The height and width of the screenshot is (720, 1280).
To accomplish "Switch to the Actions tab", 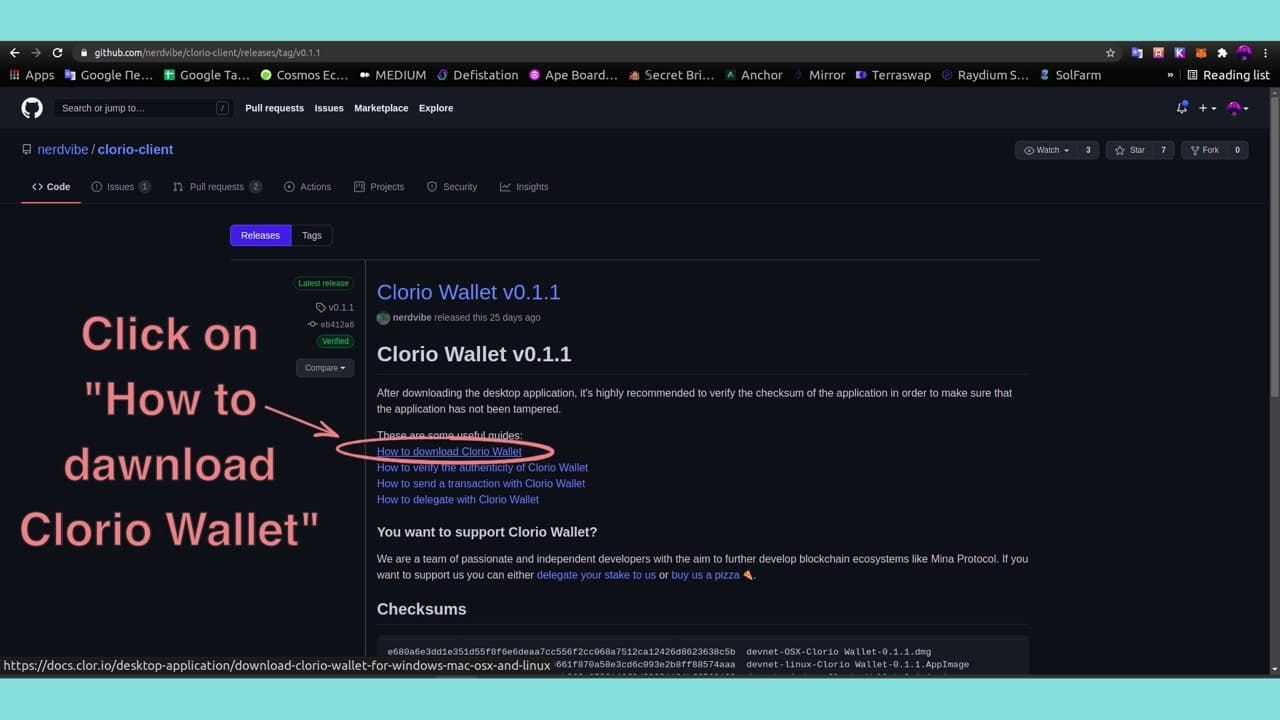I will [x=307, y=187].
